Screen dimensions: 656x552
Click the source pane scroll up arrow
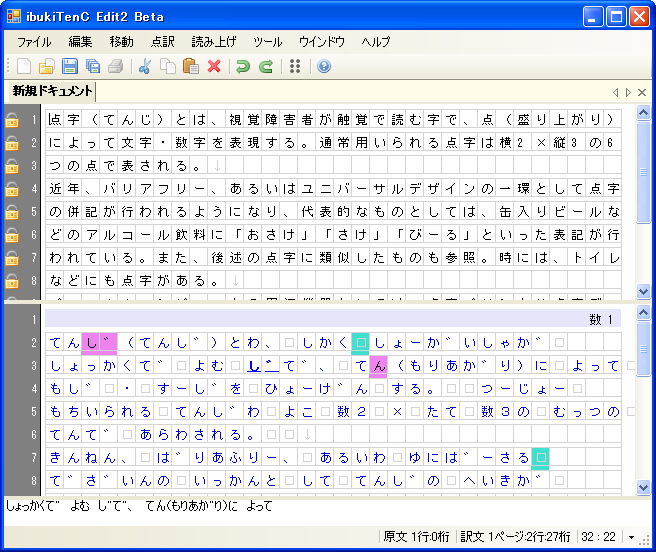tap(643, 112)
